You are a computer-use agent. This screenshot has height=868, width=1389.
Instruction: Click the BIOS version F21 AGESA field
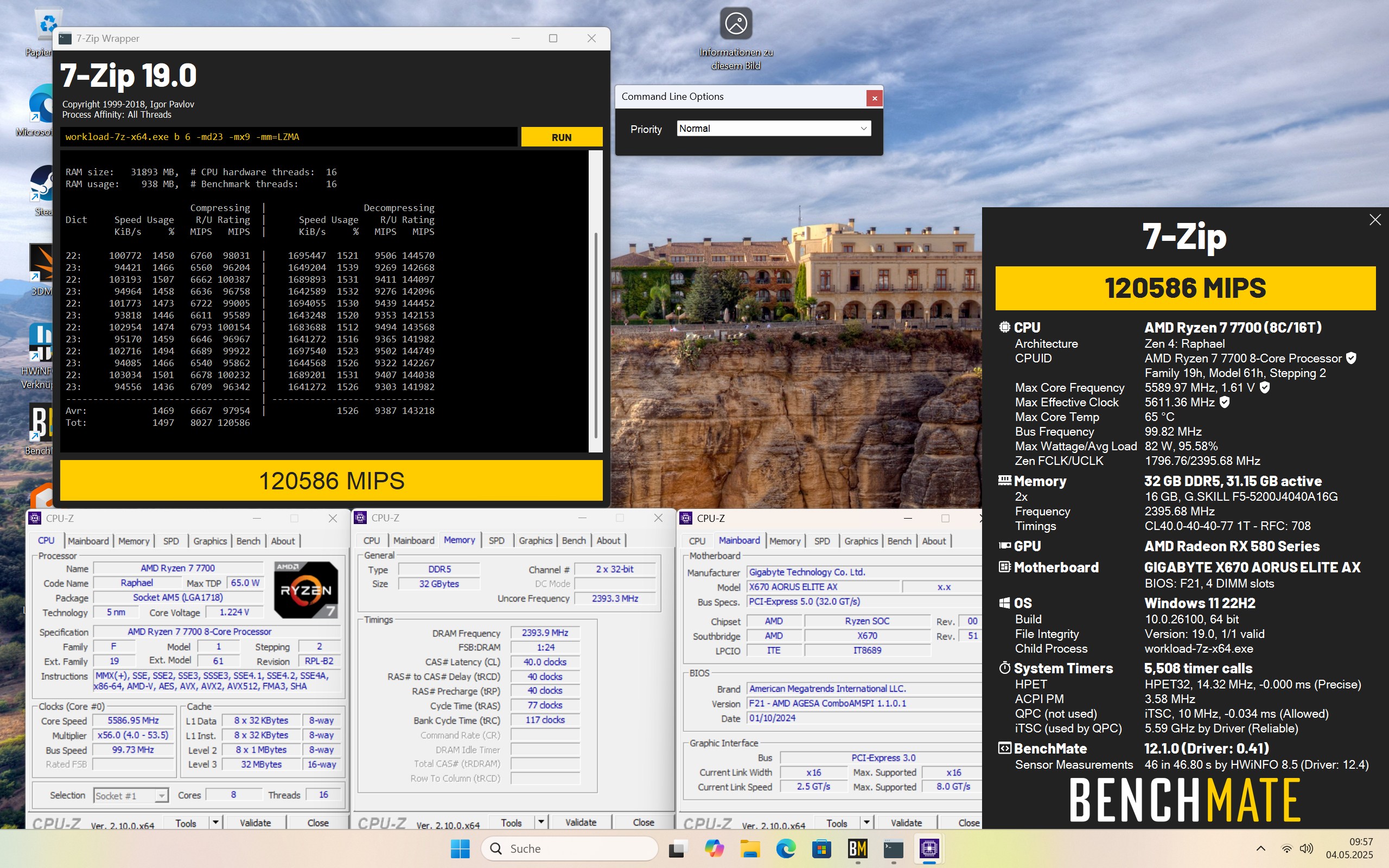864,703
